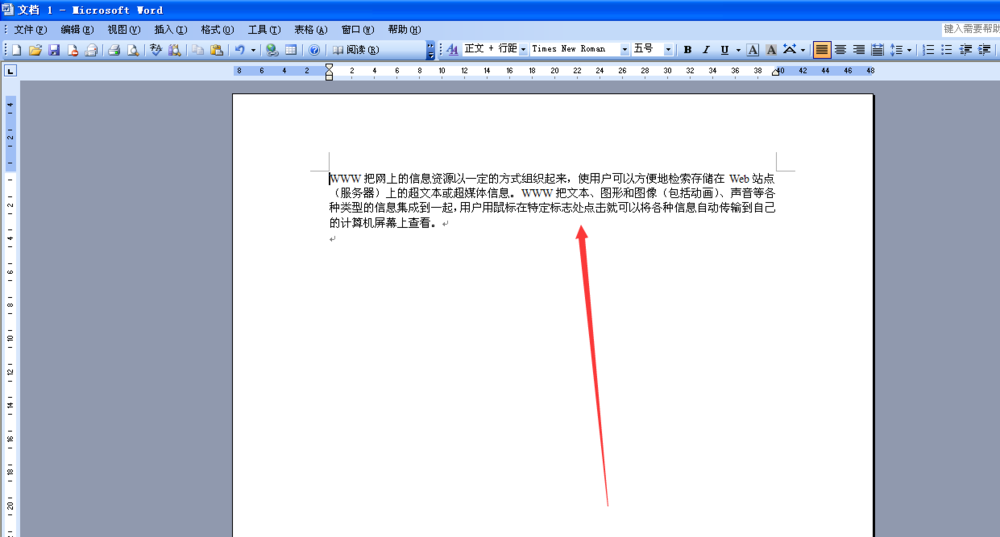Viewport: 1000px width, 537px height.
Task: Open the 文件(F) menu
Action: pyautogui.click(x=31, y=29)
